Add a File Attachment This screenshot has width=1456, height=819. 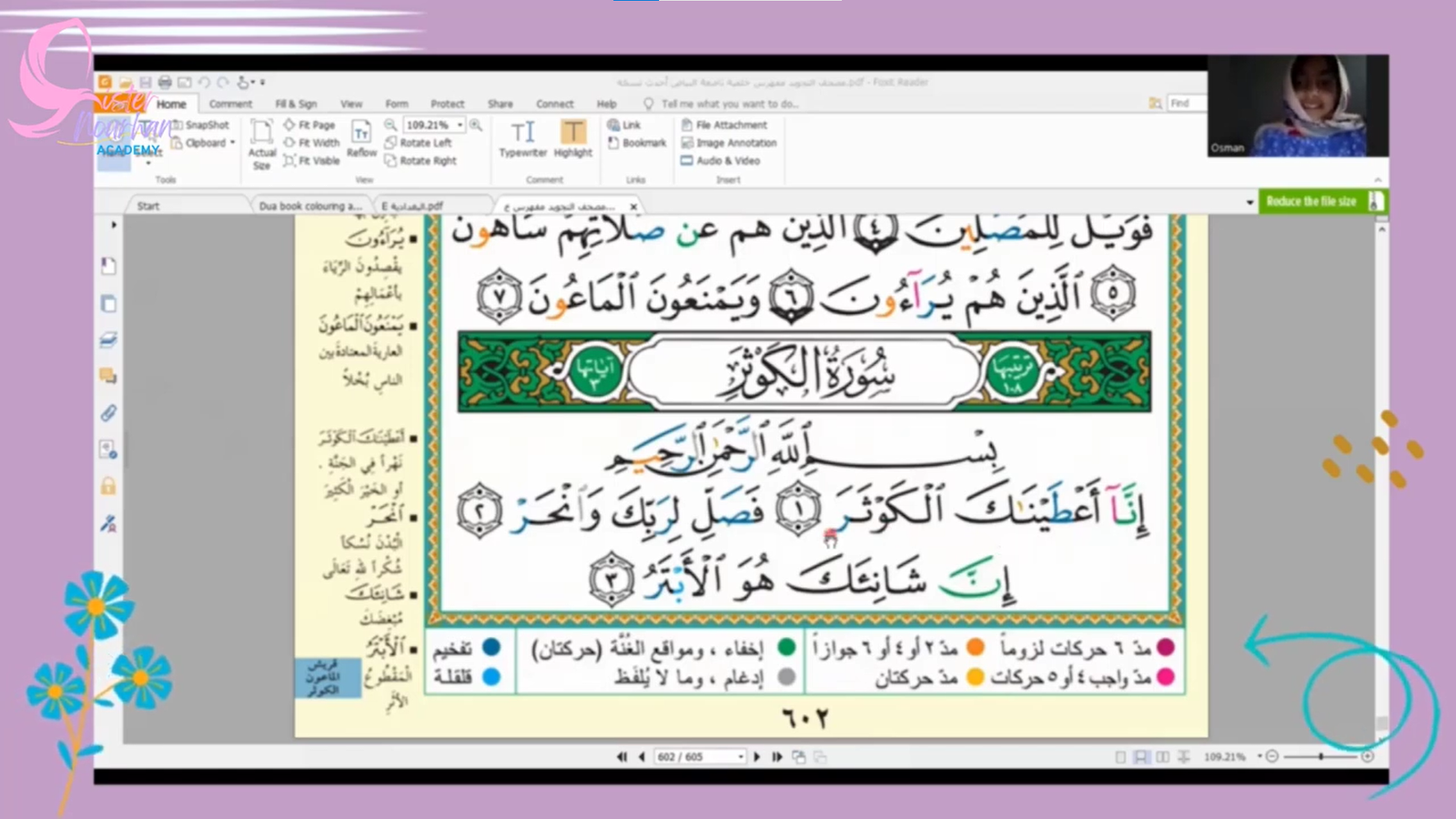coord(724,125)
